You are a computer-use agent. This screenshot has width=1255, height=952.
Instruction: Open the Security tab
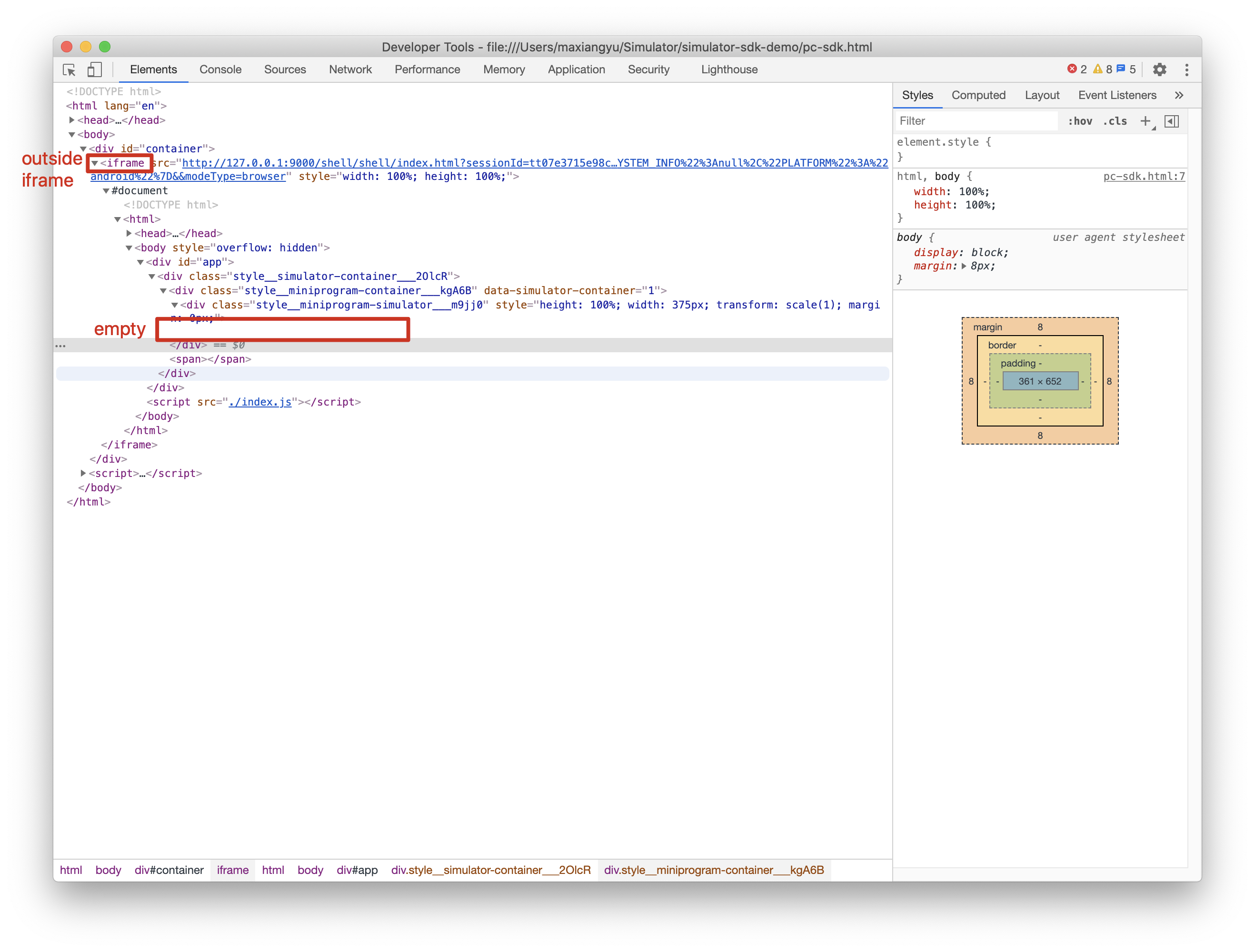coord(648,69)
